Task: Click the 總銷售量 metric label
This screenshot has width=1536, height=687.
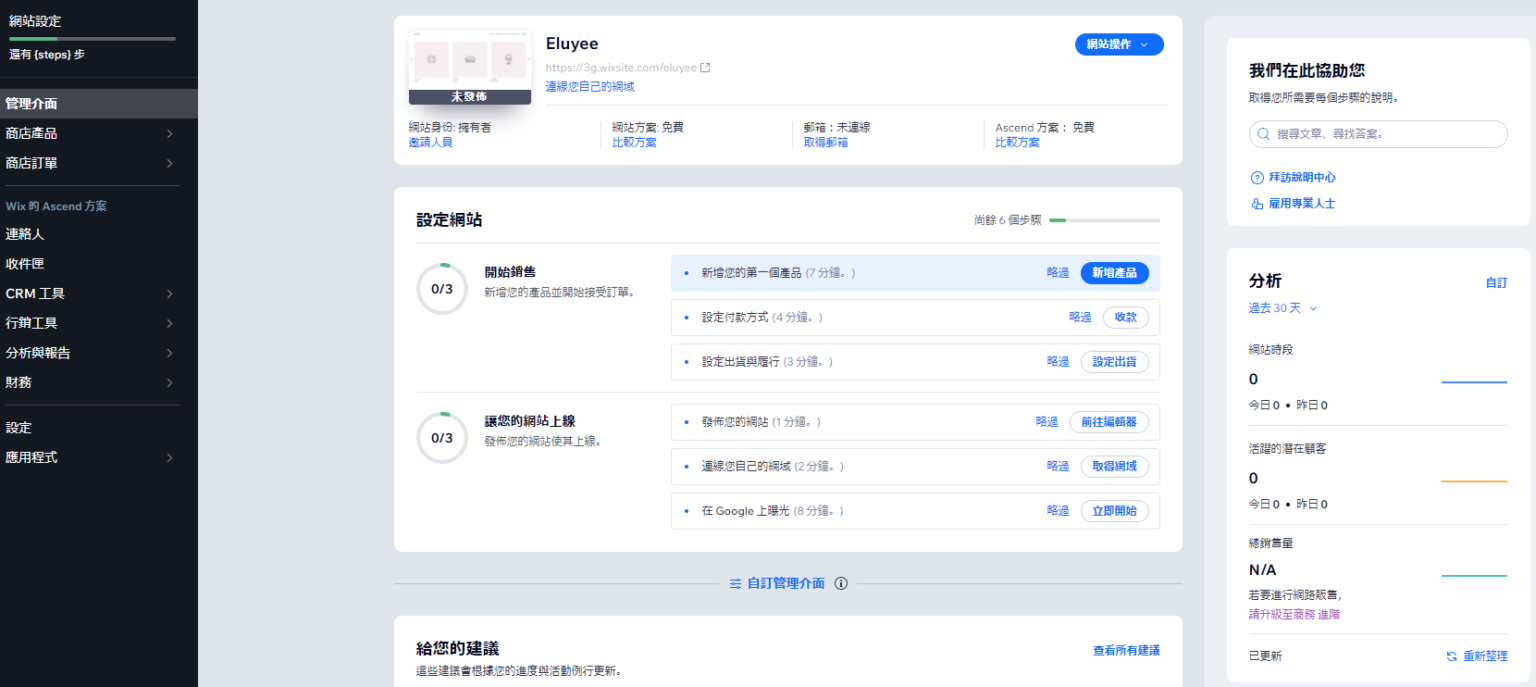Action: tap(1271, 542)
